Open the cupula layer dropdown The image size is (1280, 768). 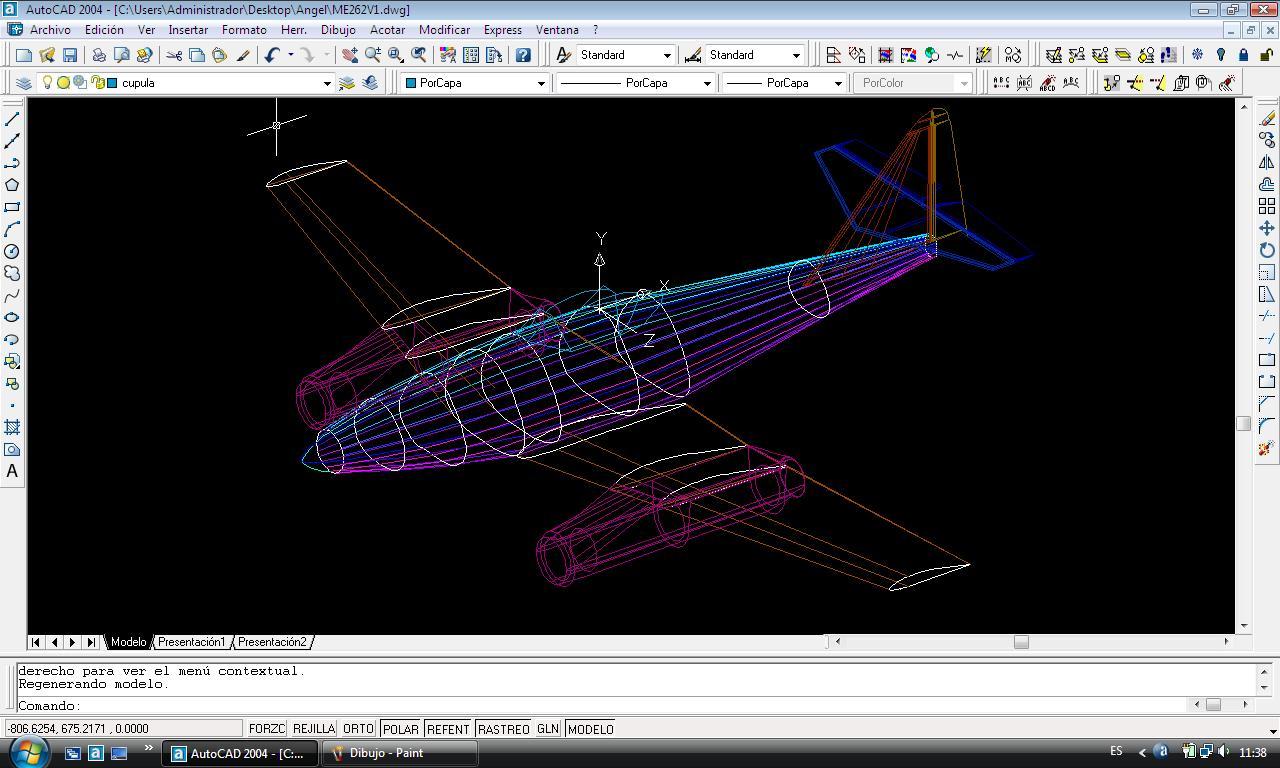[x=326, y=83]
